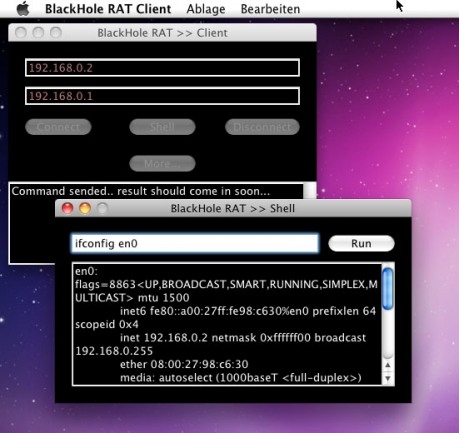Click the scroll down arrow in shell output
Screen dimensions: 459x433
pos(388,378)
